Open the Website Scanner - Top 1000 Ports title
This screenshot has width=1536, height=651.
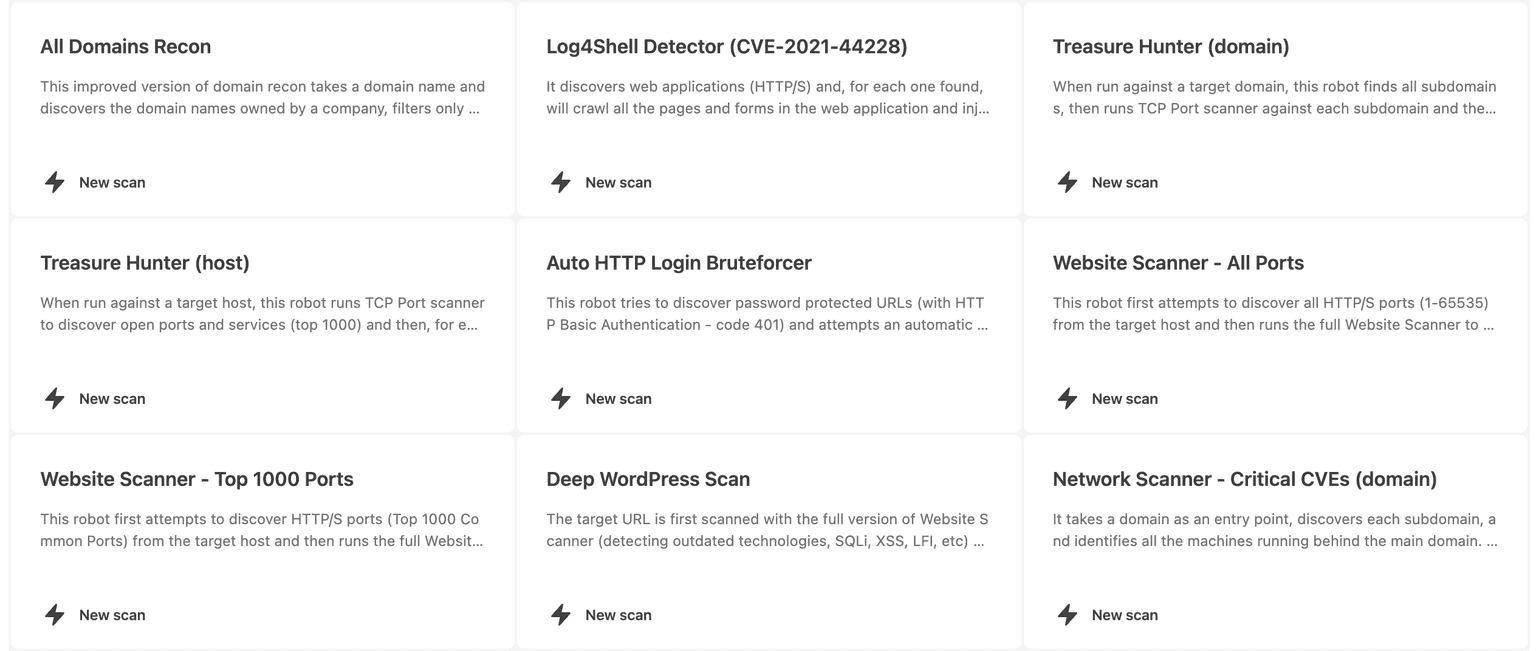pos(197,479)
